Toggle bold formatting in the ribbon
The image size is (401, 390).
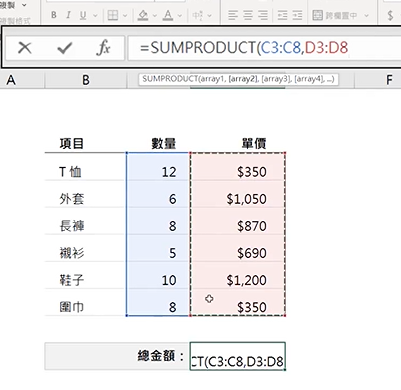point(54,15)
